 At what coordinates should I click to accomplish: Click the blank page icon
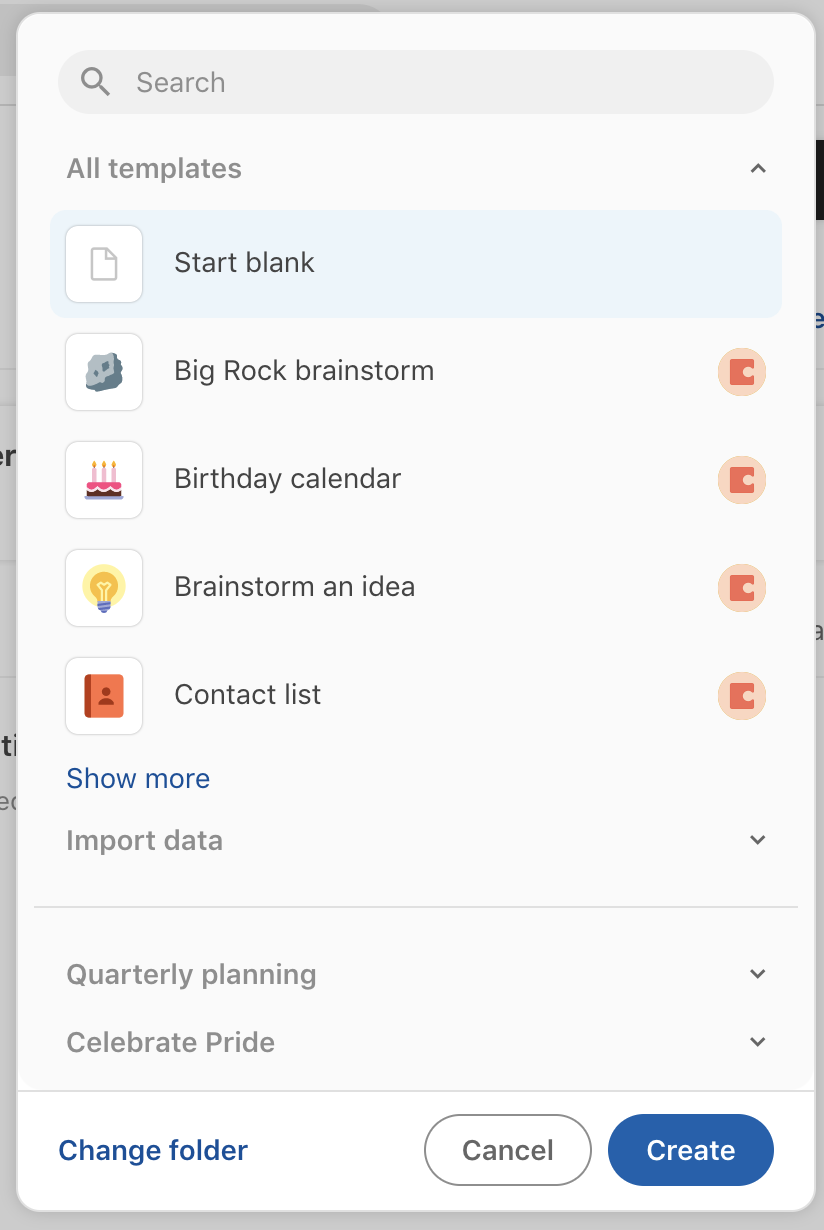point(104,264)
